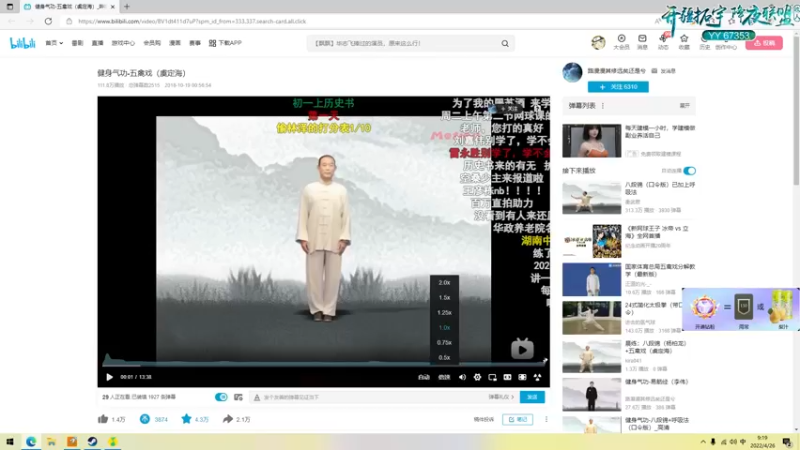Image resolution: width=800 pixels, height=450 pixels.
Task: Expand the danmaku list with 展开
Action: click(x=685, y=106)
